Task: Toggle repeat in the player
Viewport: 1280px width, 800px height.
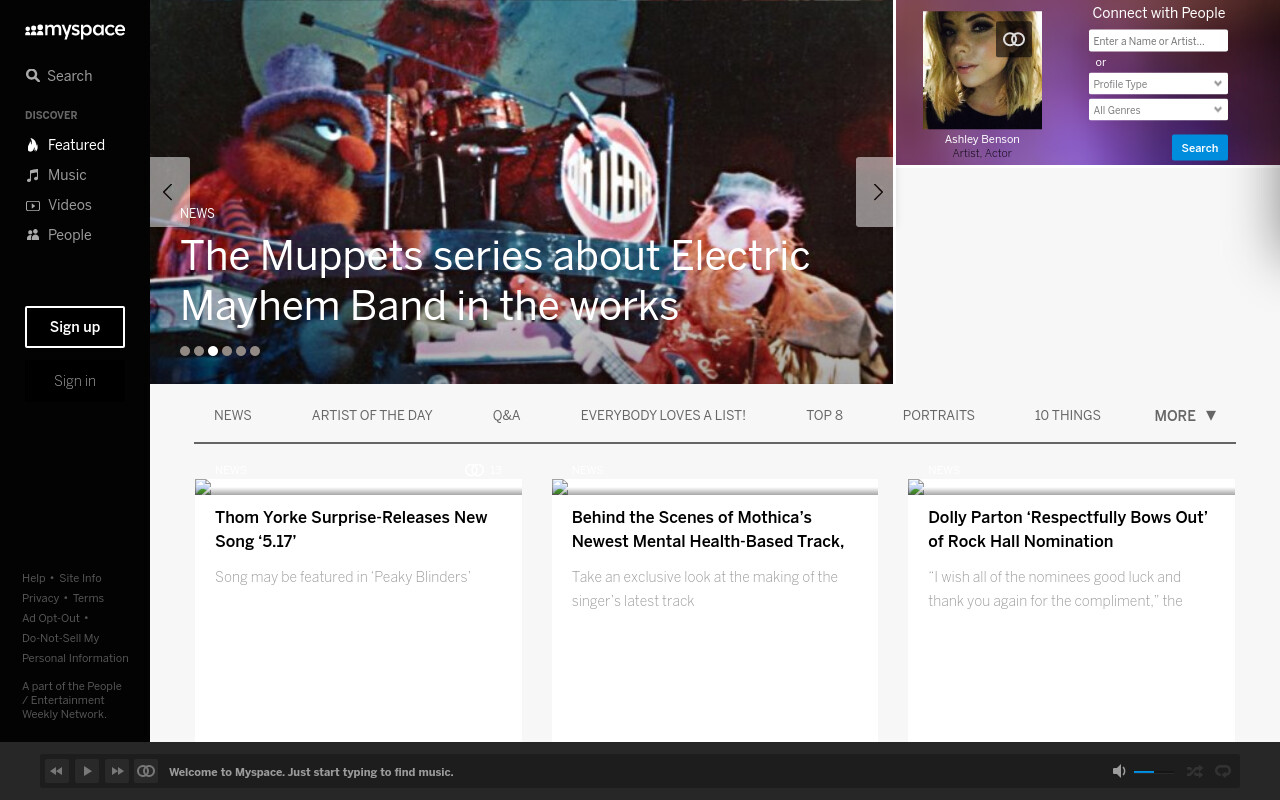Action: (x=1222, y=771)
